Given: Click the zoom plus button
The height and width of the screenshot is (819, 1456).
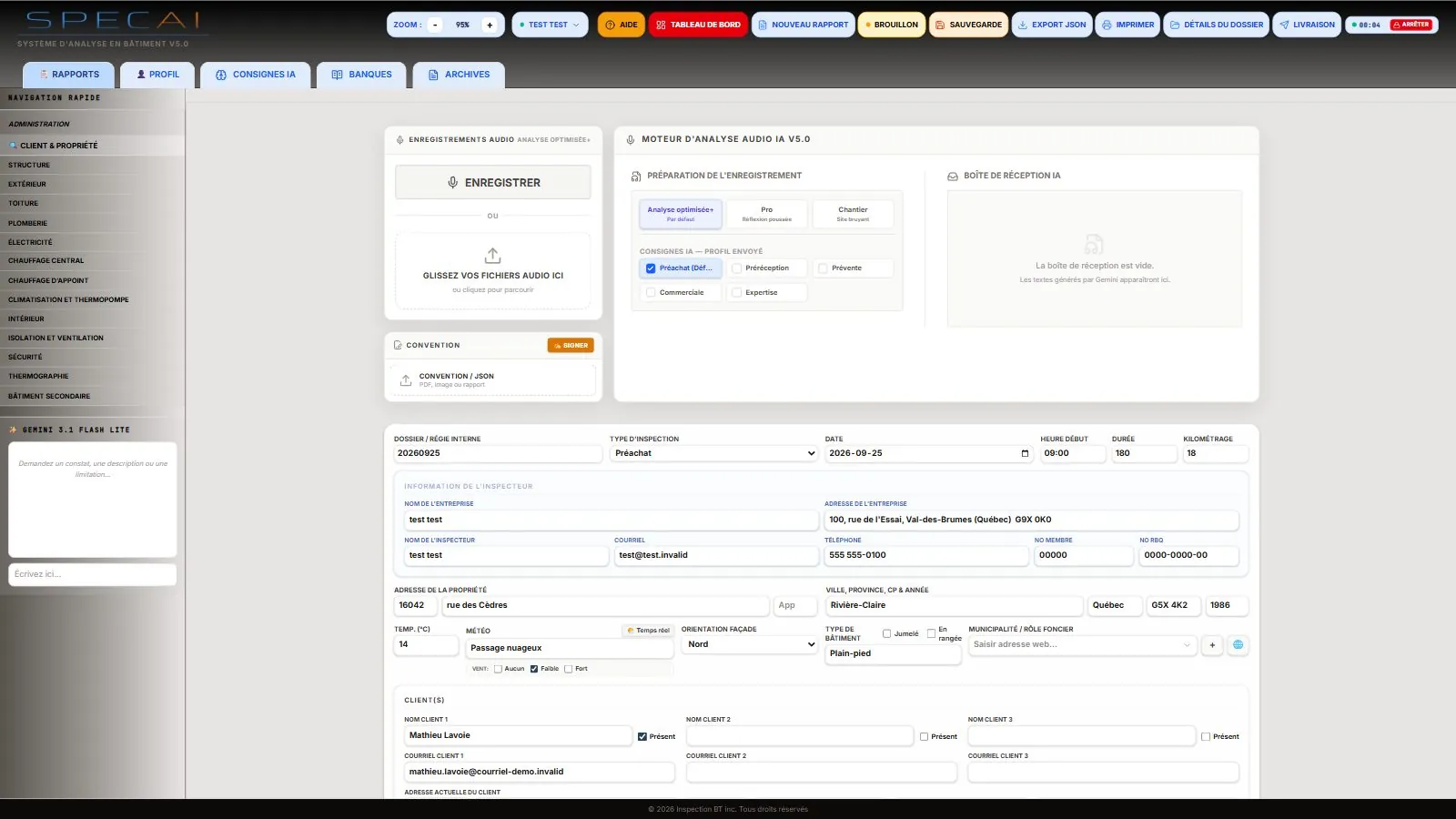Looking at the screenshot, I should 490,25.
